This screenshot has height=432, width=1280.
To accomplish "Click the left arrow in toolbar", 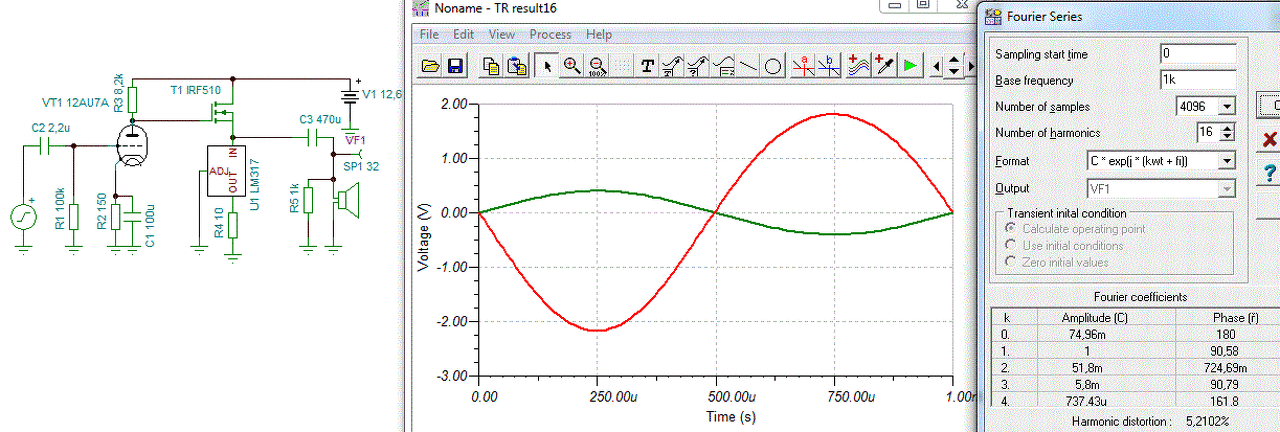I will 936,66.
